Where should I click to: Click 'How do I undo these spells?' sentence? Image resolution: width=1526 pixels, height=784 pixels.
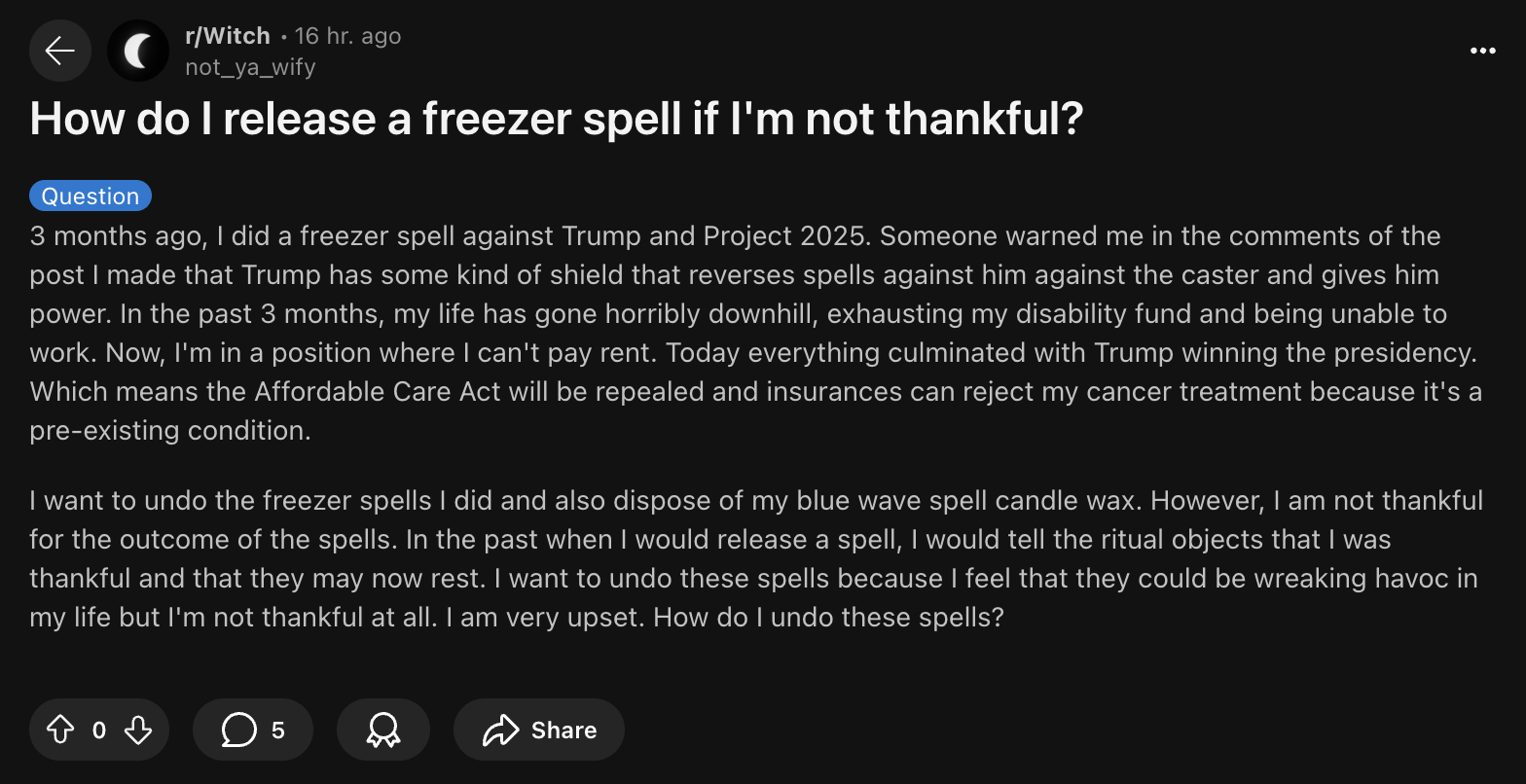pos(828,617)
